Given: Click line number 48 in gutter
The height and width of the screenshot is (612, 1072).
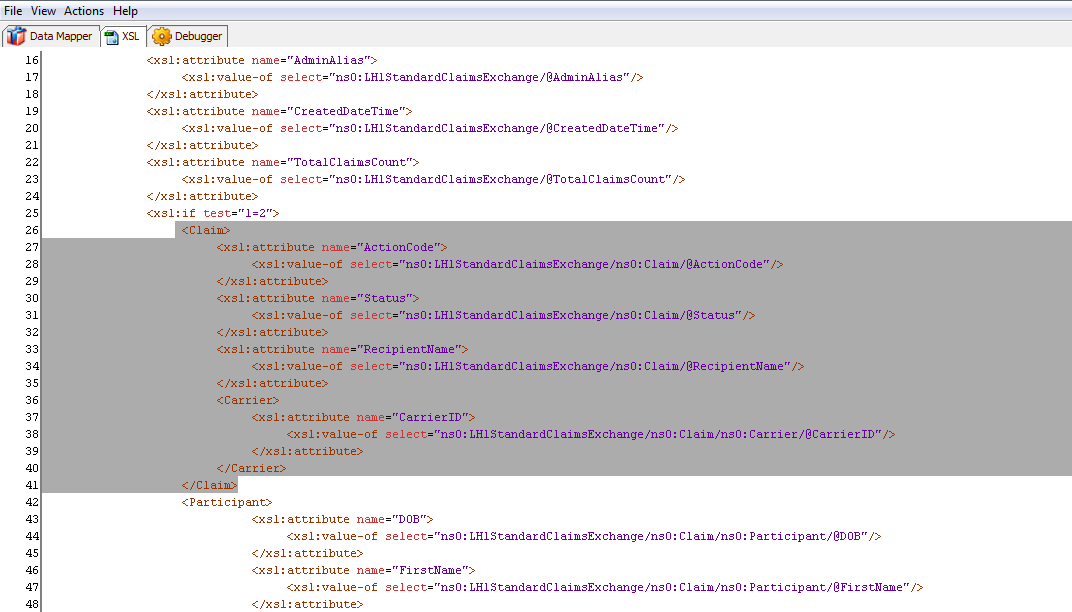Looking at the screenshot, I should click(31, 604).
